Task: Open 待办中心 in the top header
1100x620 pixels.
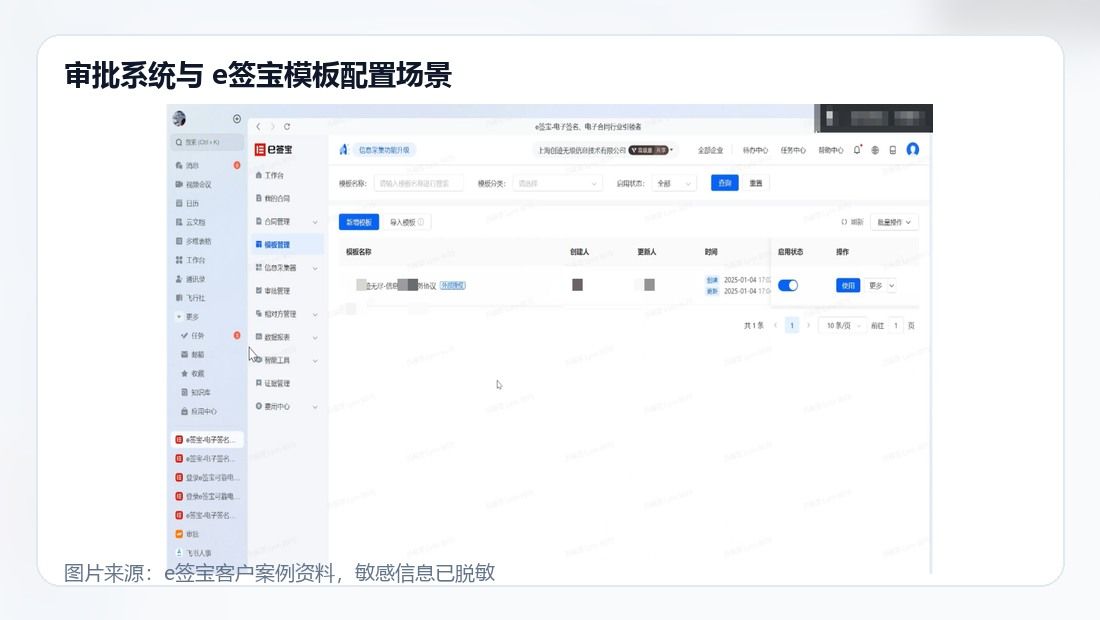Action: 756,150
